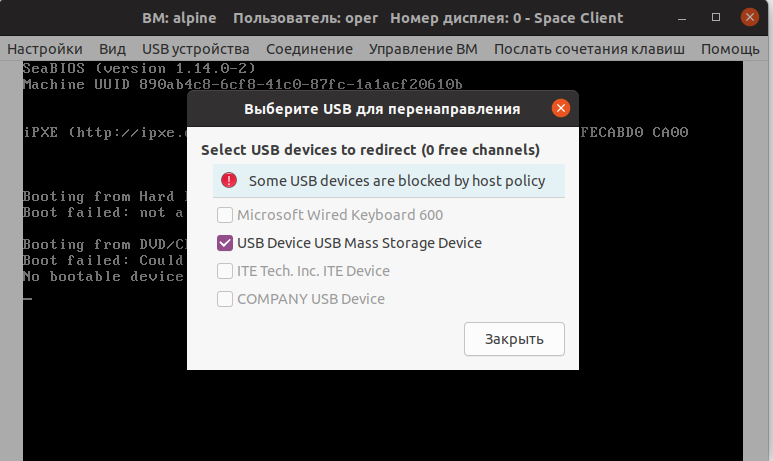
Task: Maximize the Space Client window
Action: click(x=716, y=18)
